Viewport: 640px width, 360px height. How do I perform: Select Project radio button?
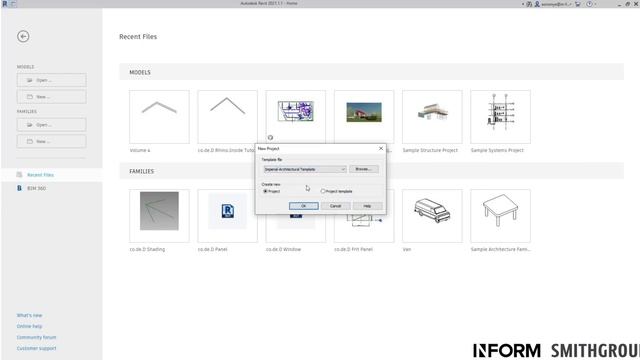point(265,191)
